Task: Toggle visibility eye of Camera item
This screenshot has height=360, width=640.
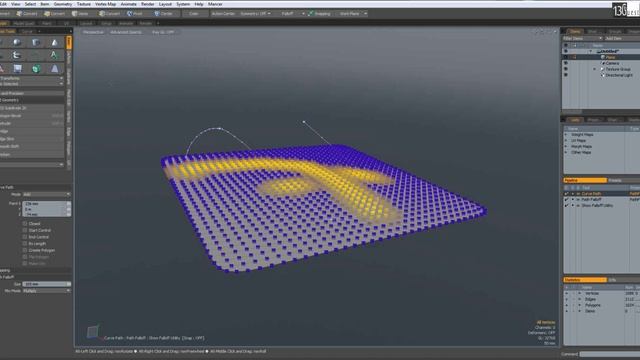Action: (x=566, y=63)
